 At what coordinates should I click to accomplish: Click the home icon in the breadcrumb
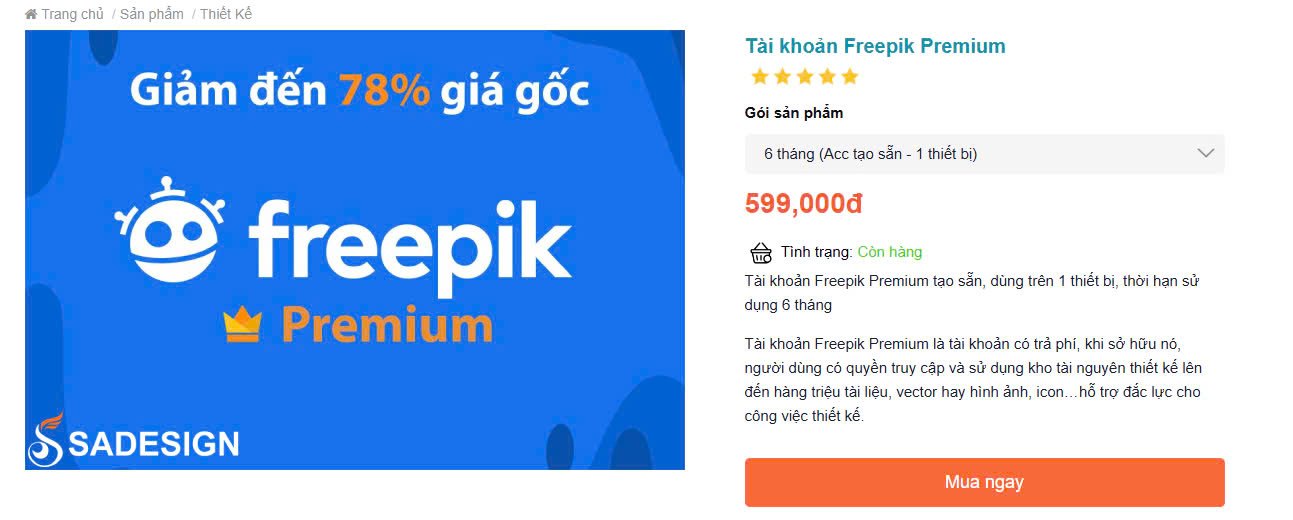pyautogui.click(x=31, y=14)
